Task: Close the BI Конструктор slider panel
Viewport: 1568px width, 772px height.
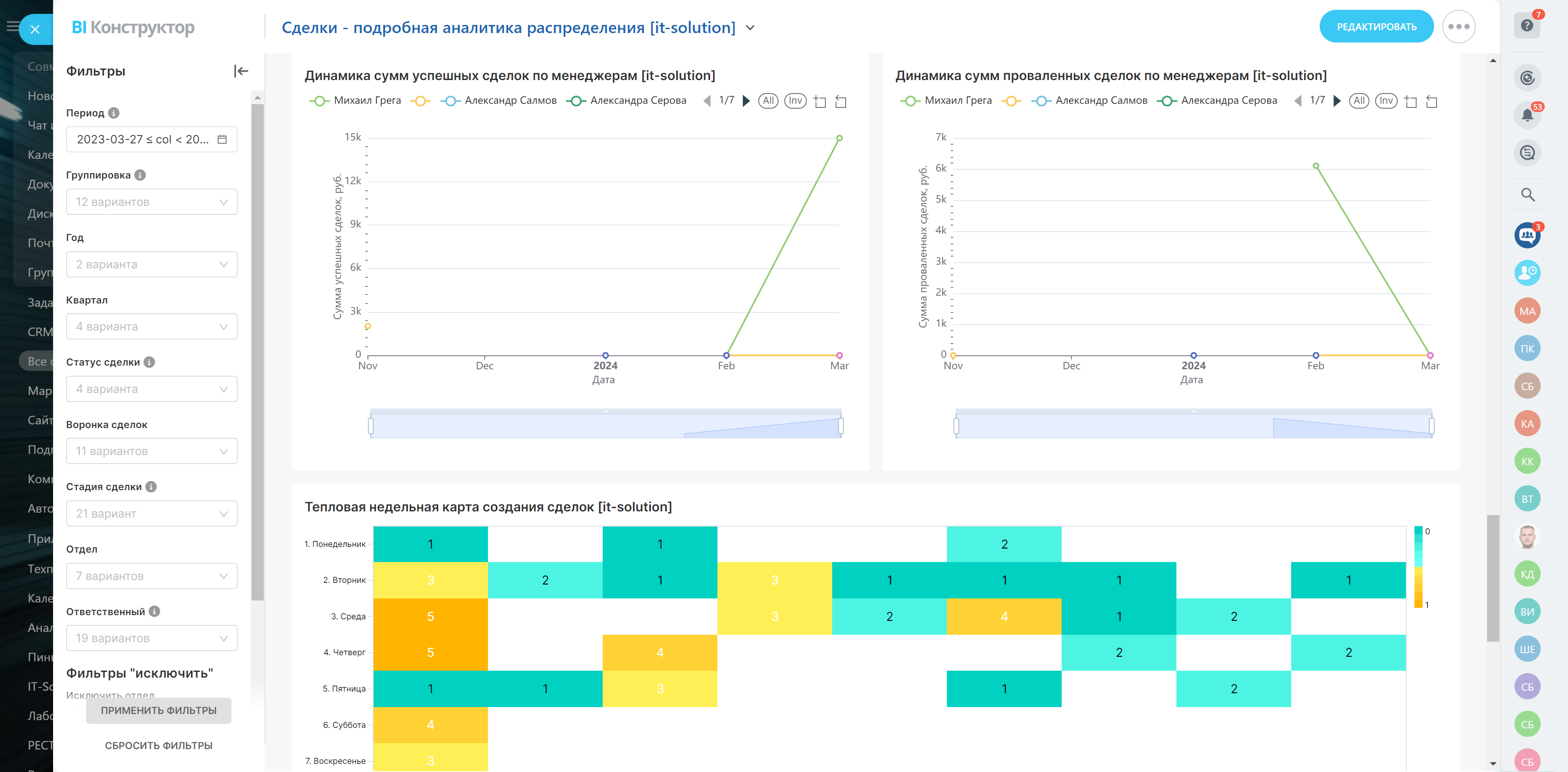Action: click(35, 29)
